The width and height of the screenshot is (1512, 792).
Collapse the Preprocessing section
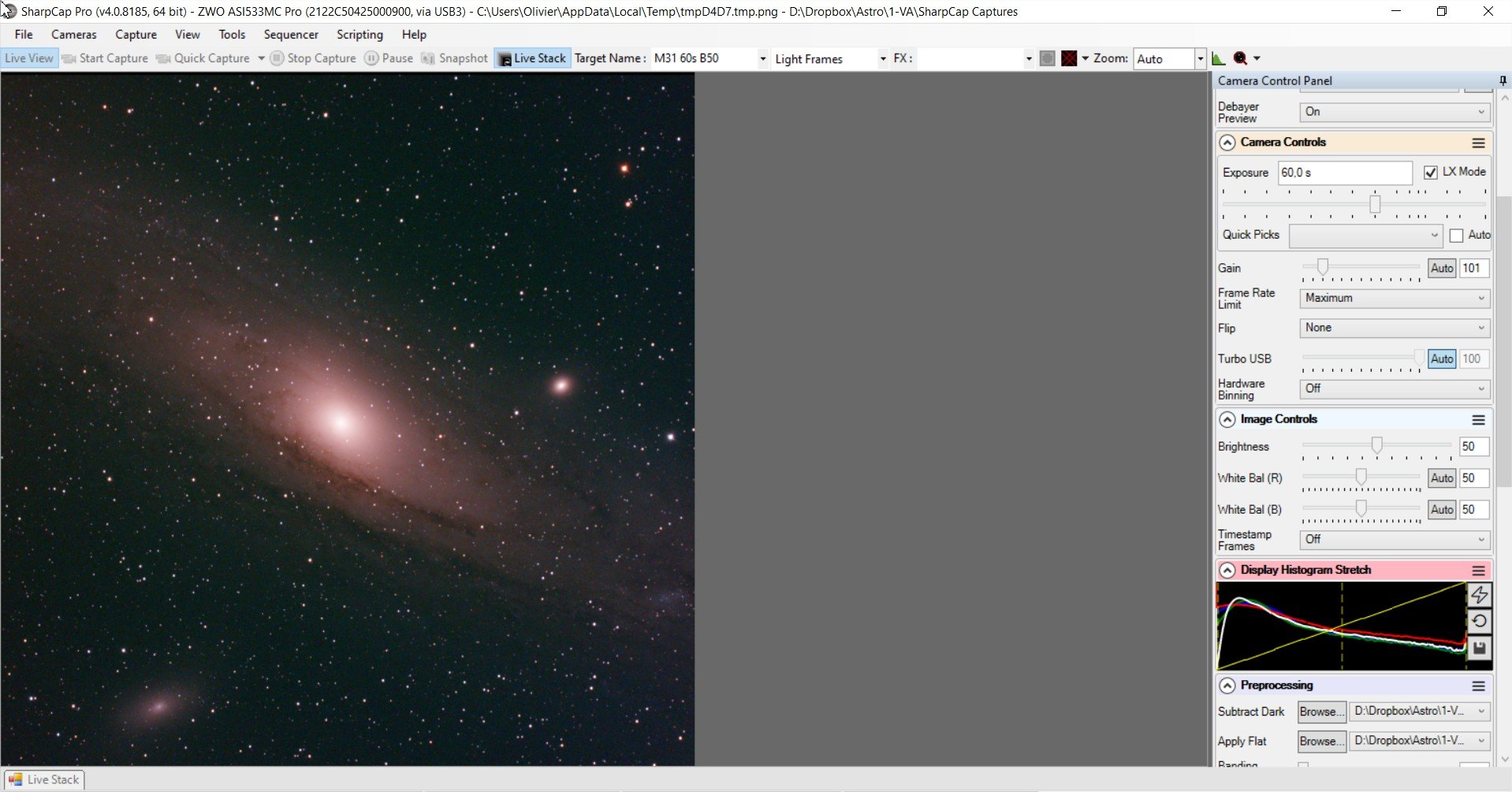click(1227, 686)
